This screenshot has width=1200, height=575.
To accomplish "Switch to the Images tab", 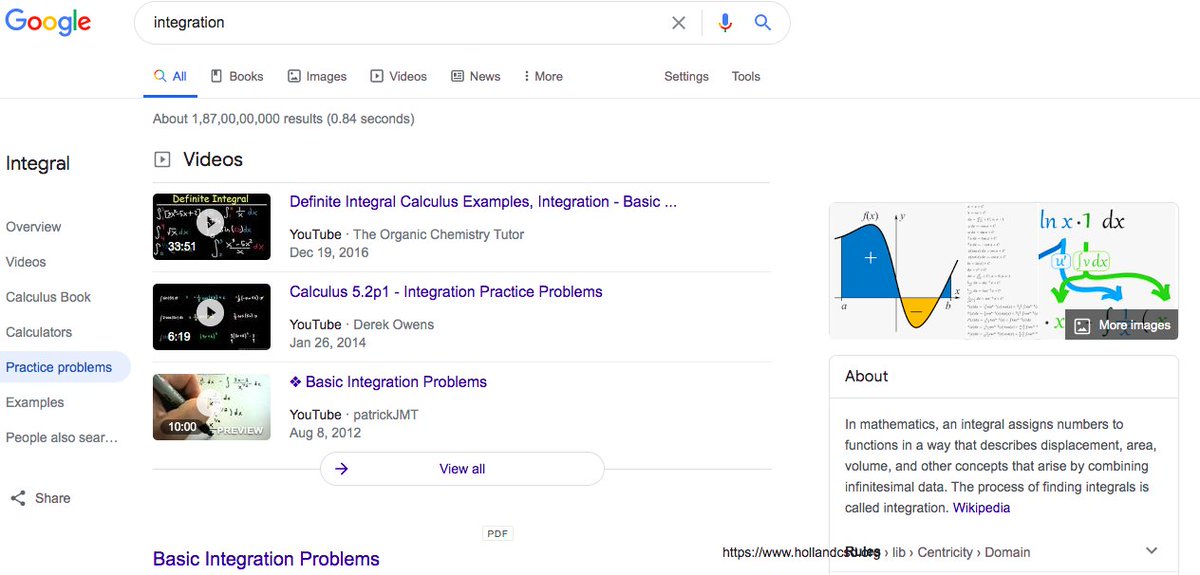I will (x=317, y=76).
